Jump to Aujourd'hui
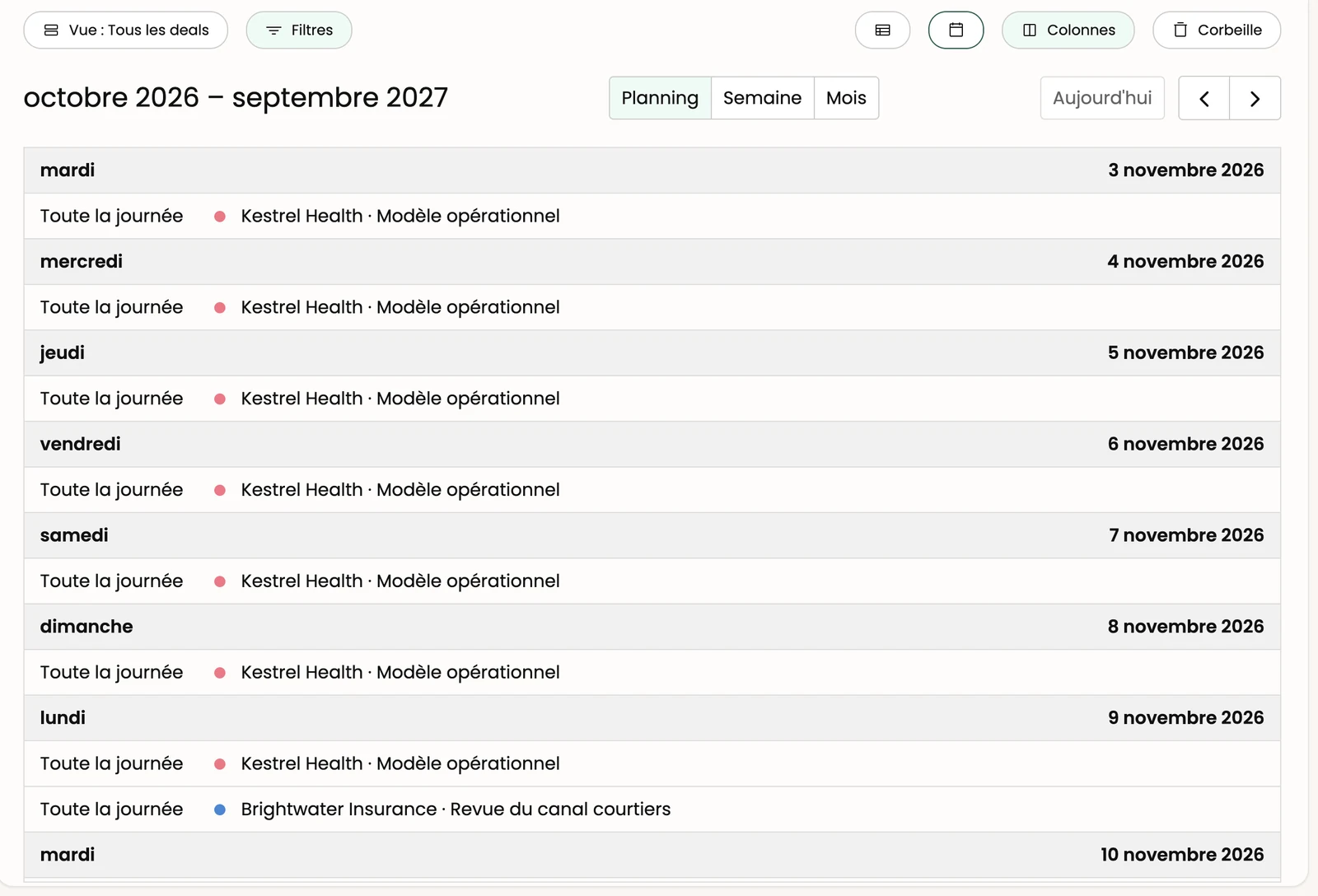1318x896 pixels. [1102, 98]
